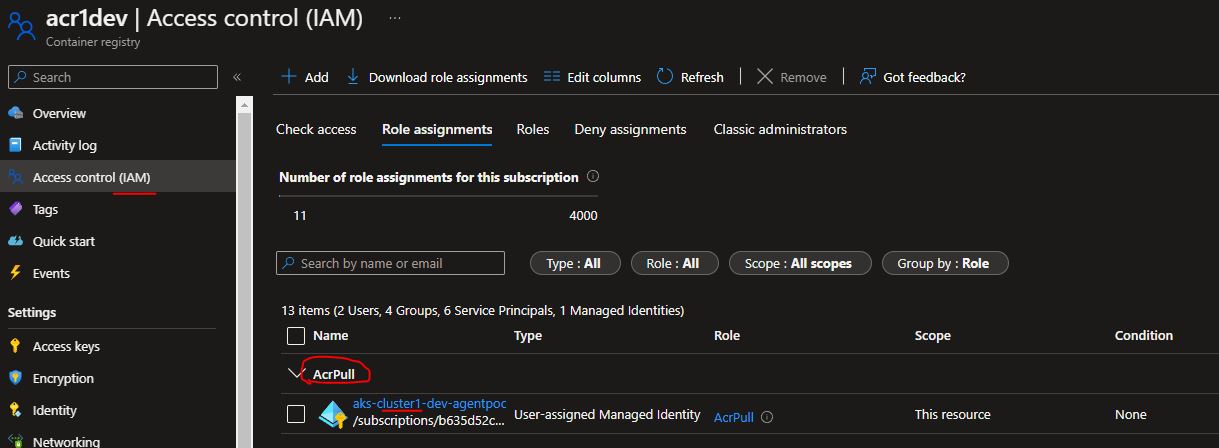Select the Role assignments tab
Image resolution: width=1219 pixels, height=448 pixels.
point(437,129)
